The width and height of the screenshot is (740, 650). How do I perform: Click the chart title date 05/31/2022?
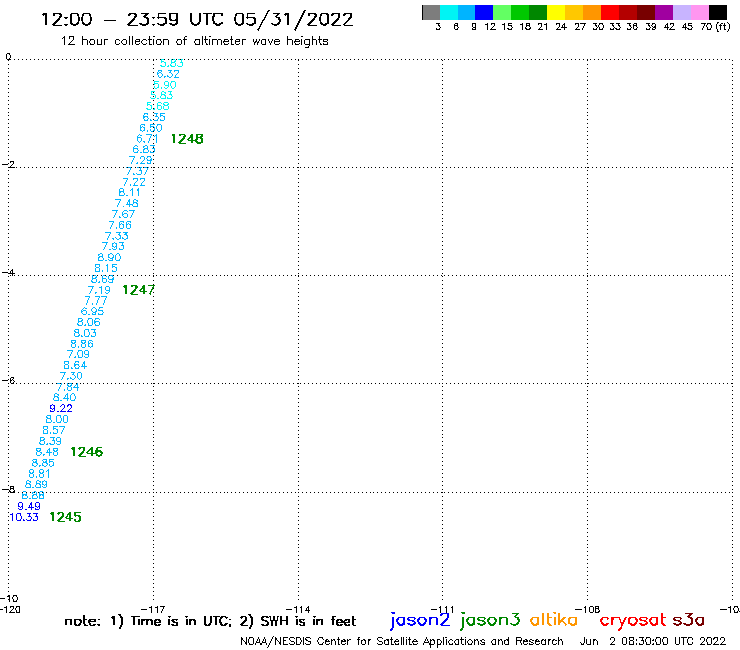[293, 20]
